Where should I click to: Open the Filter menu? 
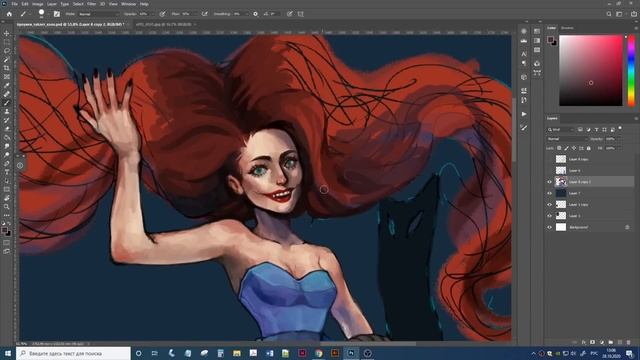[x=91, y=4]
